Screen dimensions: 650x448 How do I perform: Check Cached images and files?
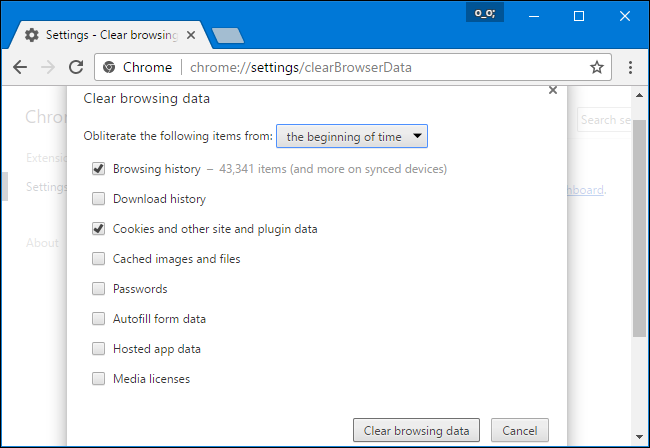[98, 259]
